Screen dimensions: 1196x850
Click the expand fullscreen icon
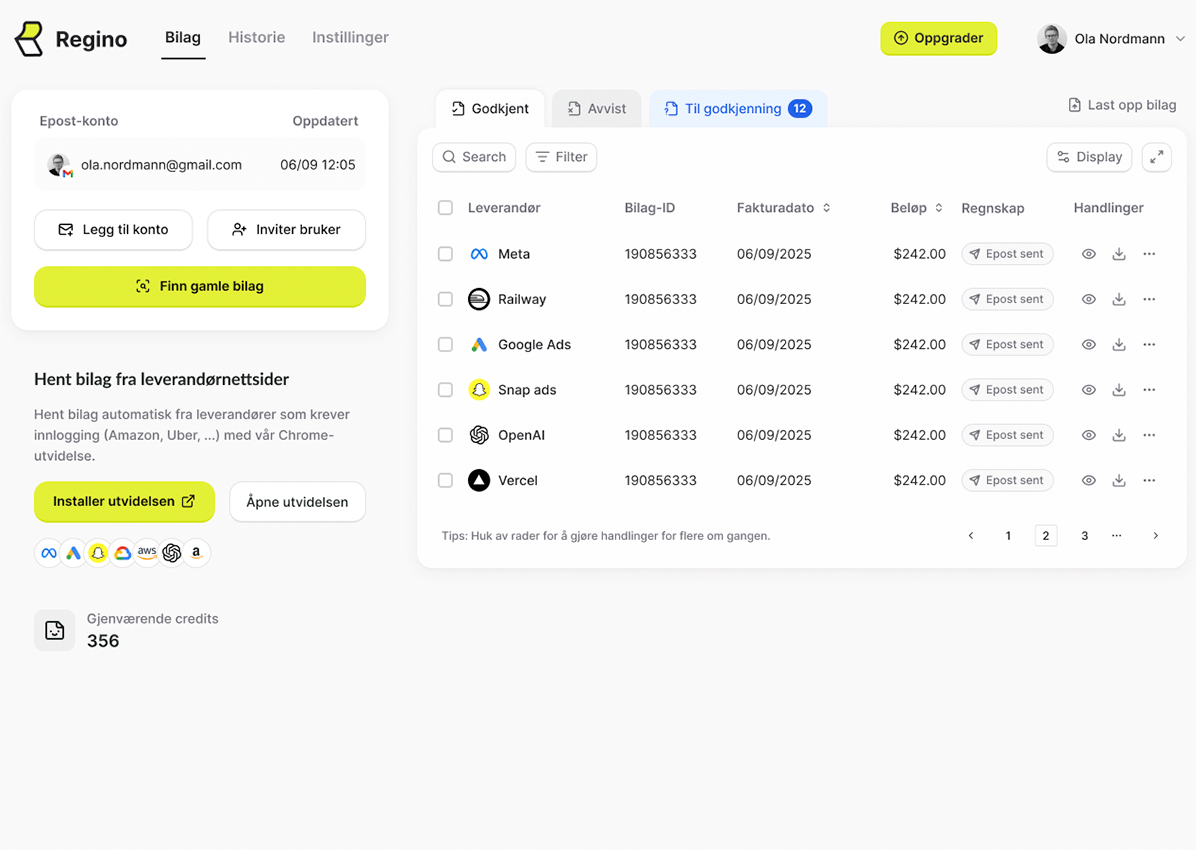pyautogui.click(x=1156, y=157)
